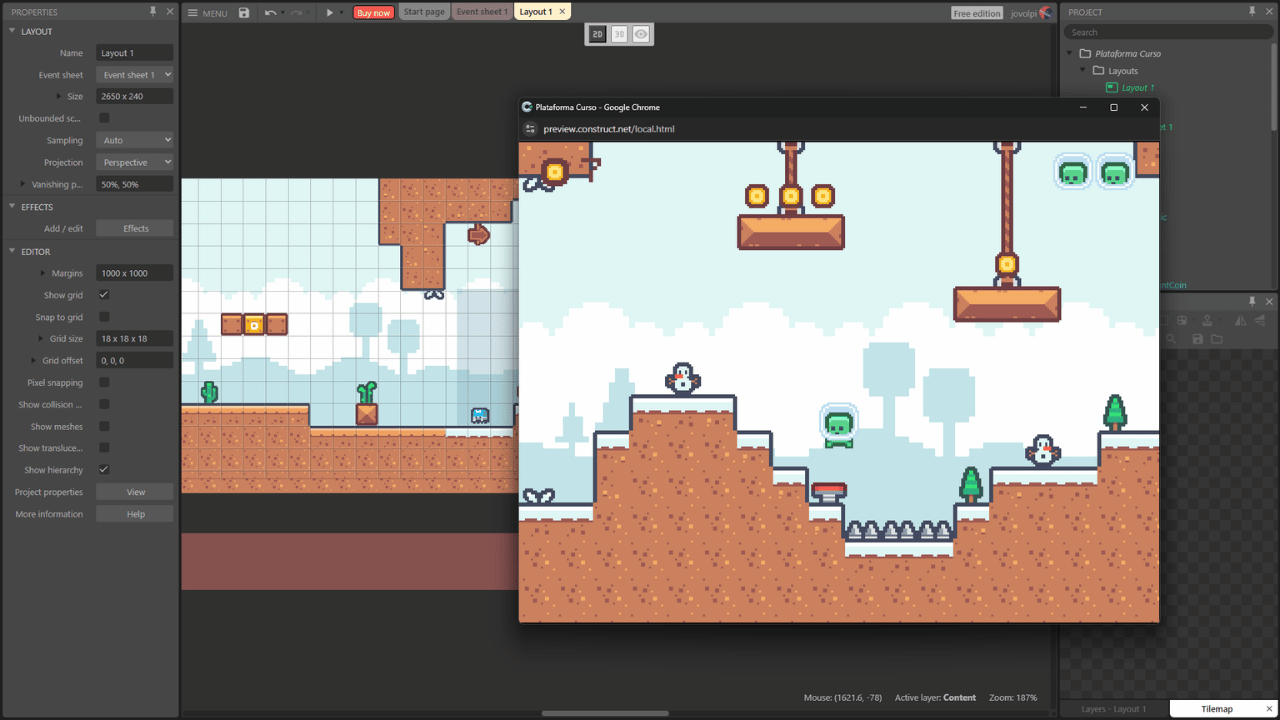The height and width of the screenshot is (720, 1280).
Task: Toggle the eye preview icon in view bar
Action: [641, 34]
